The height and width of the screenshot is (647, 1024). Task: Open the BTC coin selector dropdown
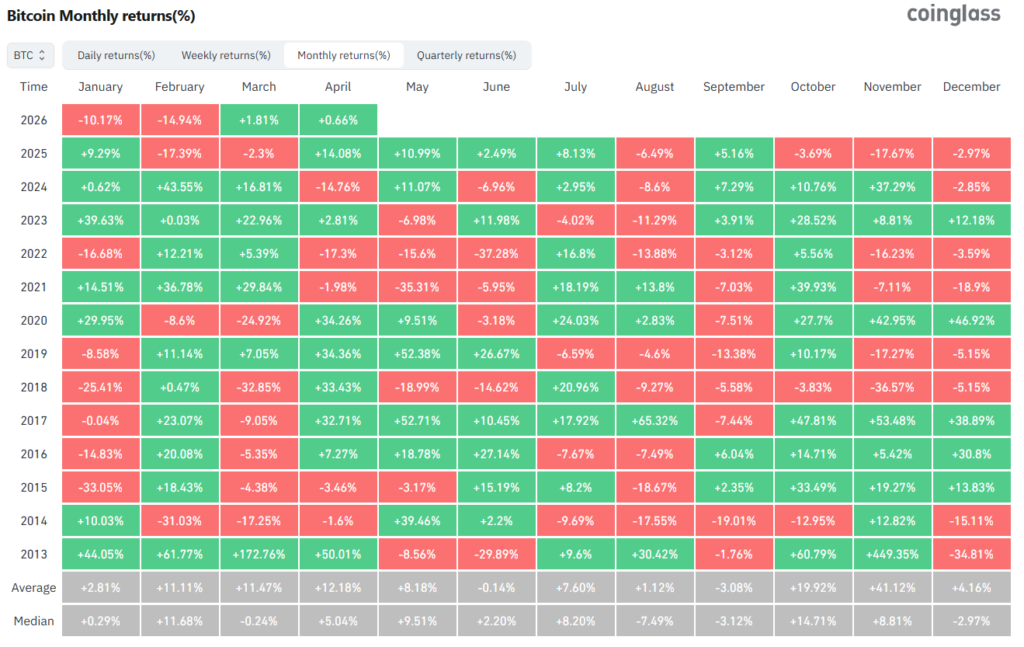pos(29,55)
